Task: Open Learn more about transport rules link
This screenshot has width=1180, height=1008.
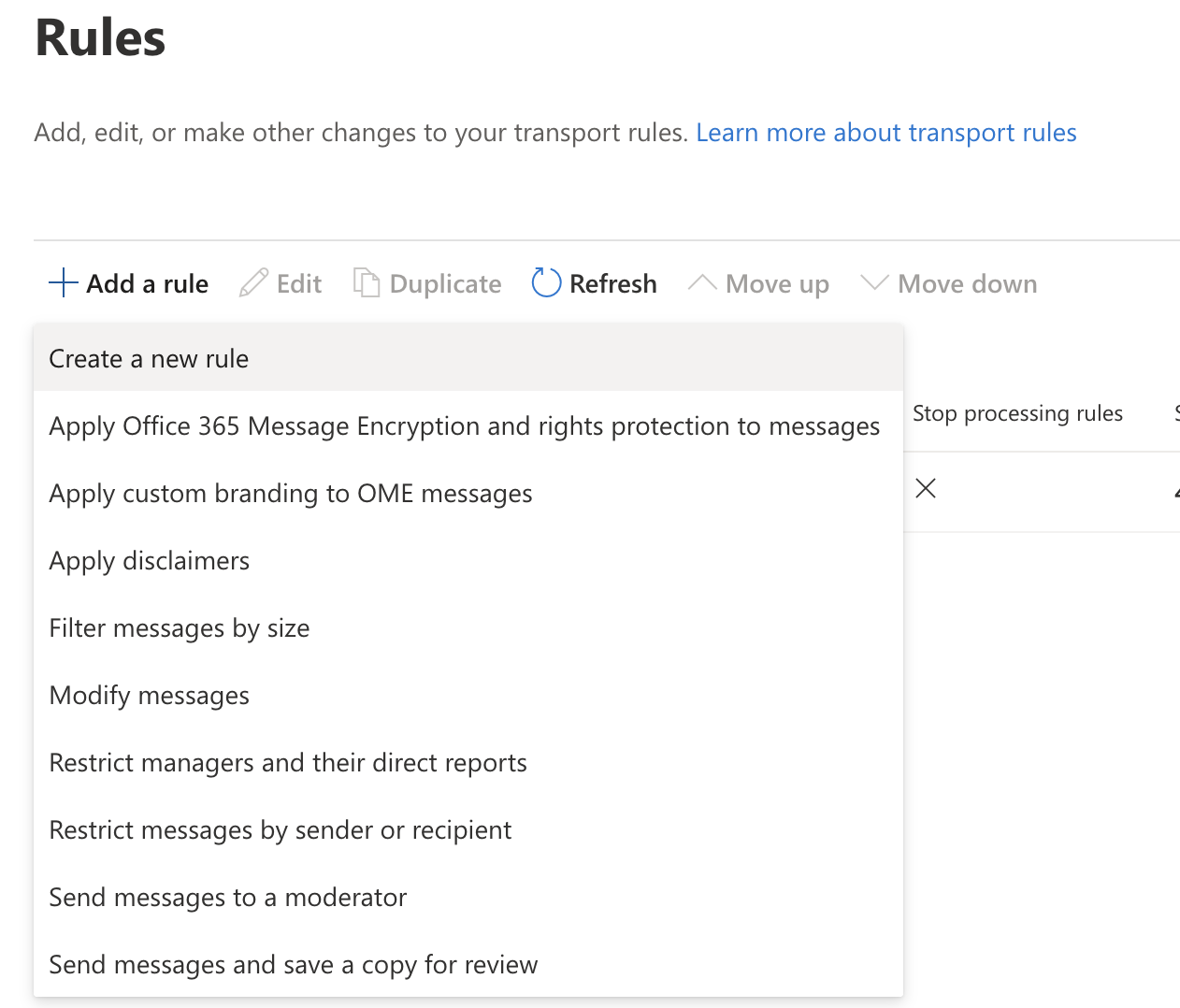Action: (885, 133)
